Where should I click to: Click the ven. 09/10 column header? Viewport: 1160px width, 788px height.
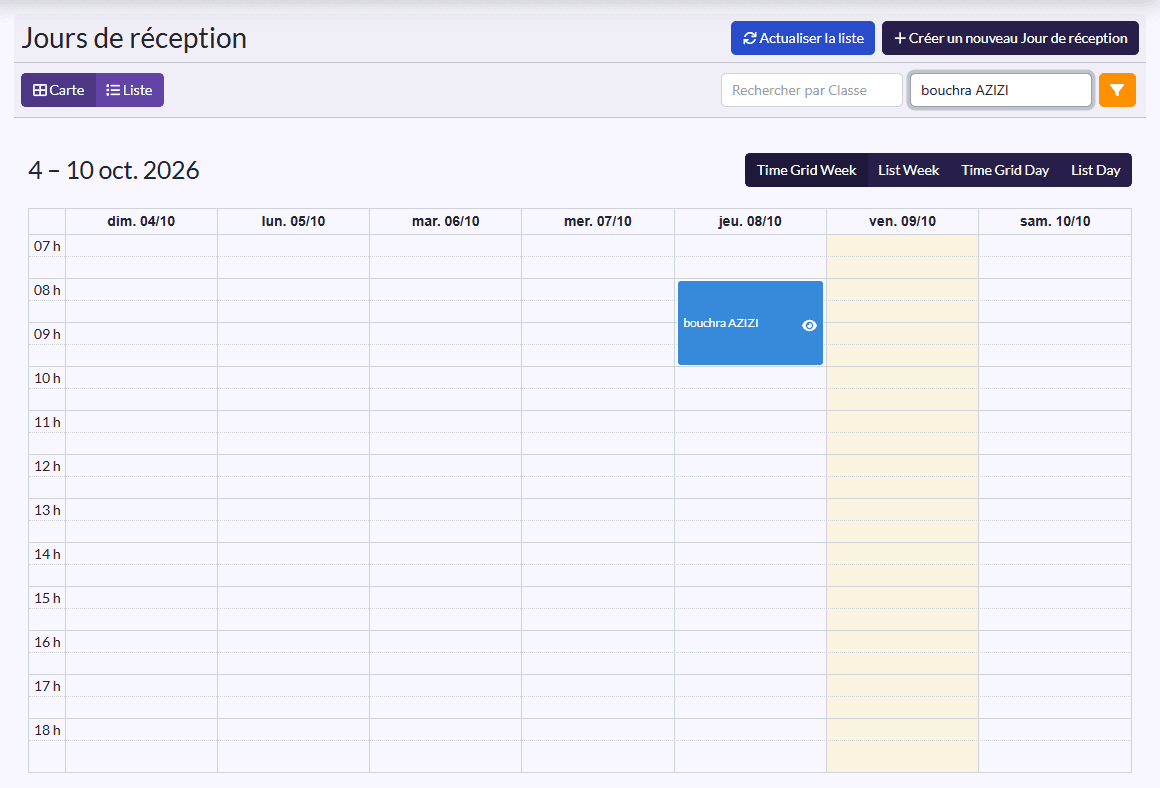(x=903, y=221)
